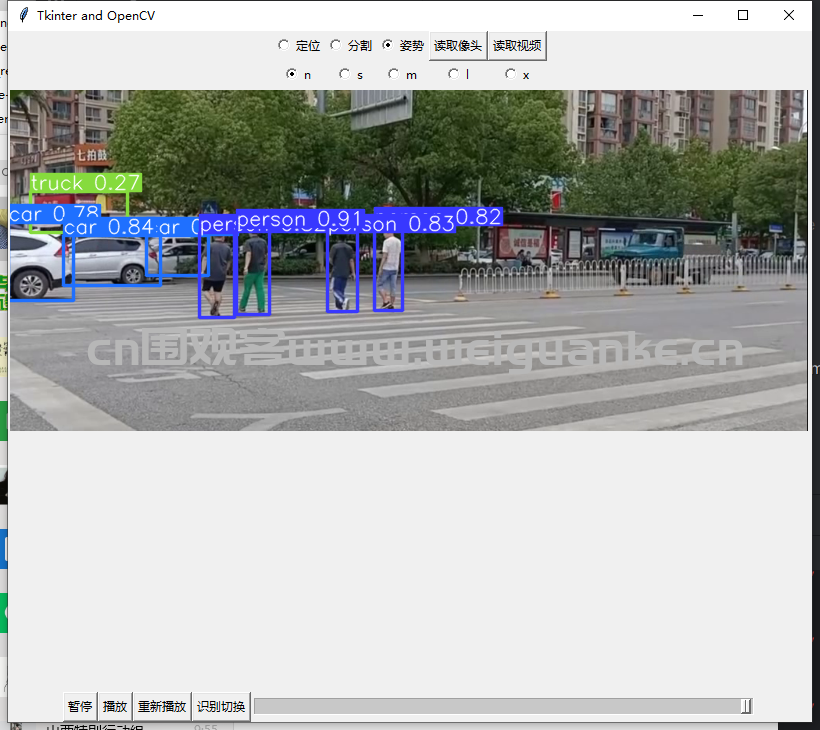Choose model size l radio button
Image resolution: width=820 pixels, height=730 pixels.
[459, 75]
